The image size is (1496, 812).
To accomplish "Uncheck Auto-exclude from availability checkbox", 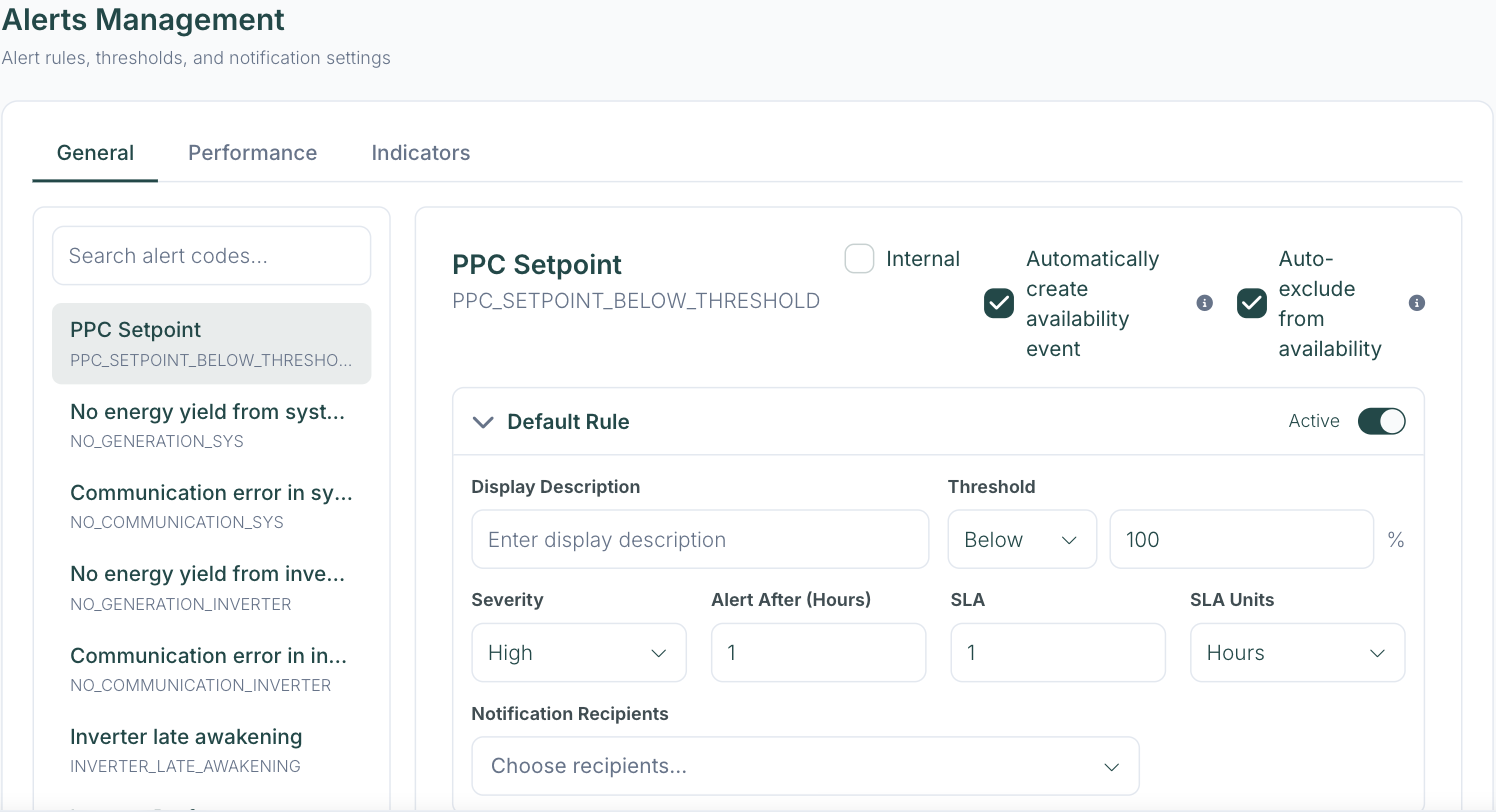I will pyautogui.click(x=1252, y=303).
